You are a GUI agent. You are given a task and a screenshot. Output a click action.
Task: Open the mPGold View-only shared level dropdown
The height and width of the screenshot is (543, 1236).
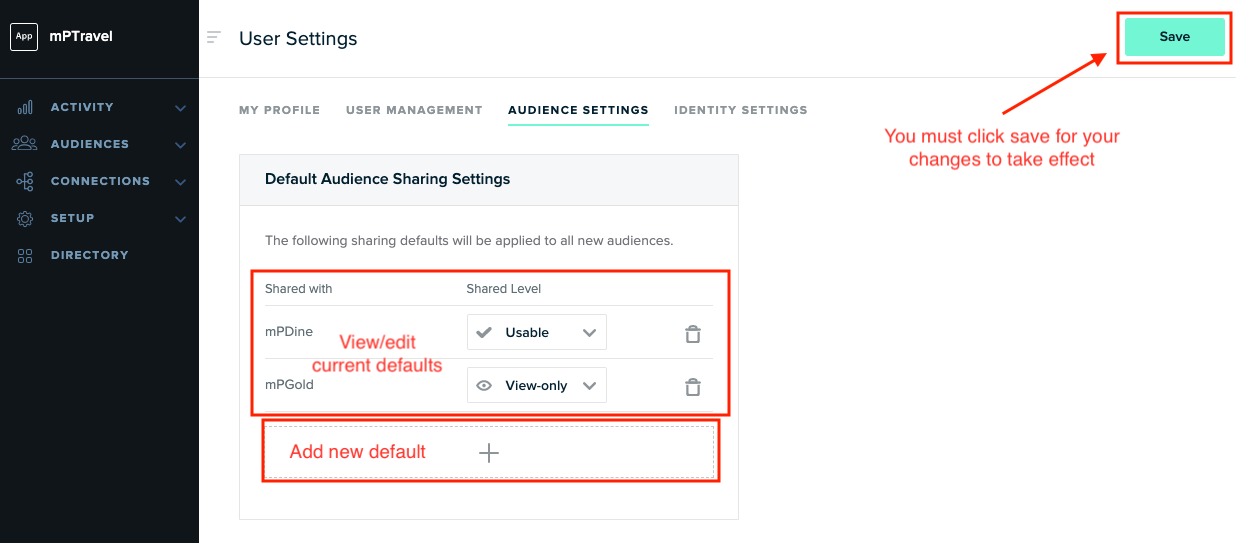pyautogui.click(x=536, y=385)
